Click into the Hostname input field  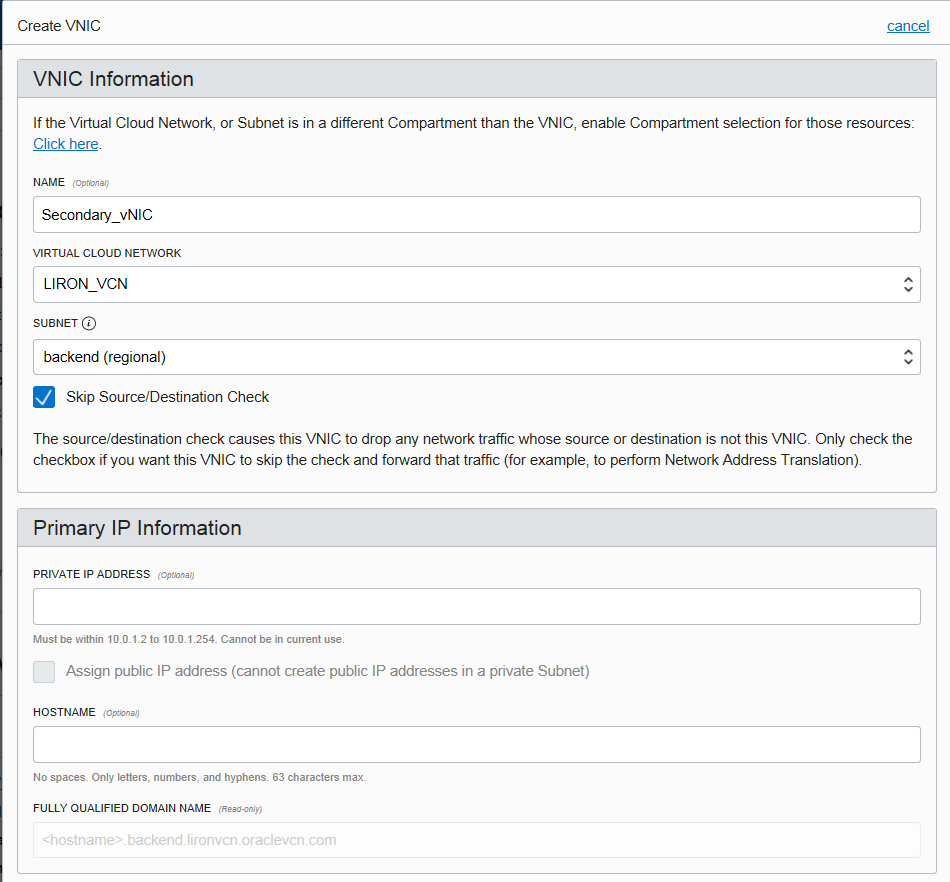(x=477, y=744)
